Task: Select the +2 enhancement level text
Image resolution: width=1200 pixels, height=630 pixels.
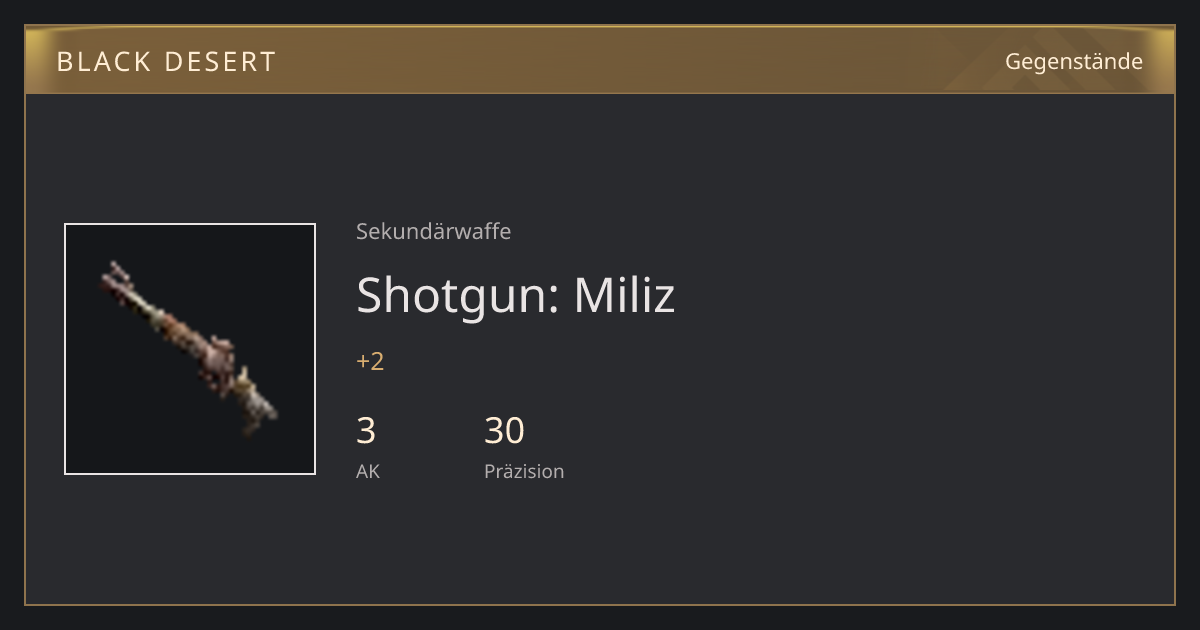Action: pyautogui.click(x=370, y=361)
